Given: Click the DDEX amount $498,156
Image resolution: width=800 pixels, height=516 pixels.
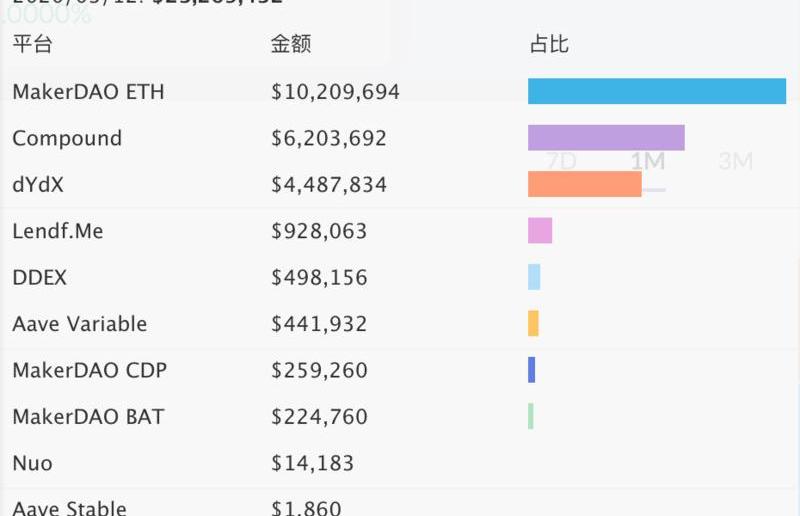Looking at the screenshot, I should click(x=319, y=277).
